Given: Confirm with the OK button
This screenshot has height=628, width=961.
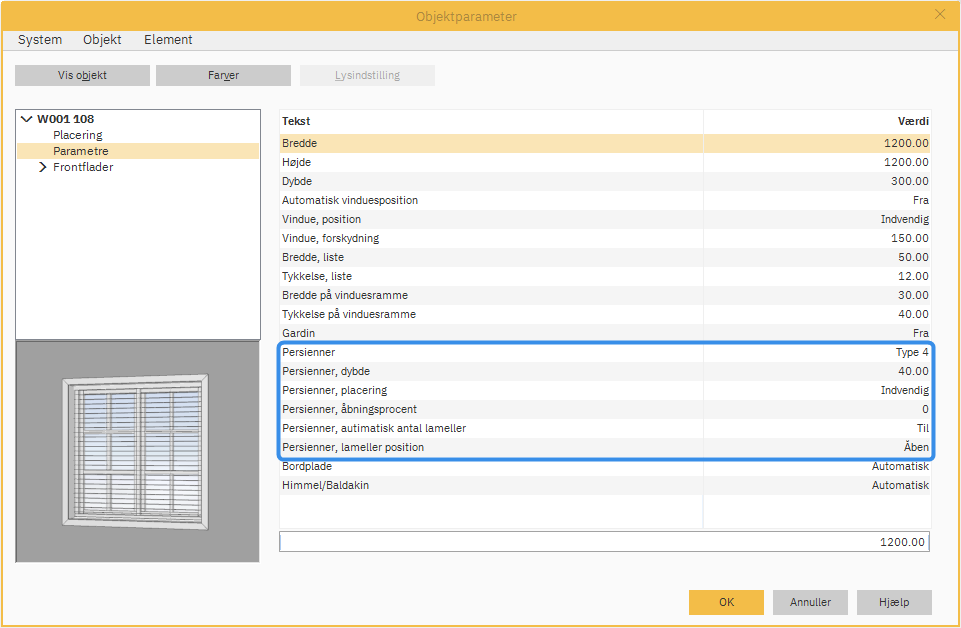Looking at the screenshot, I should click(x=726, y=602).
